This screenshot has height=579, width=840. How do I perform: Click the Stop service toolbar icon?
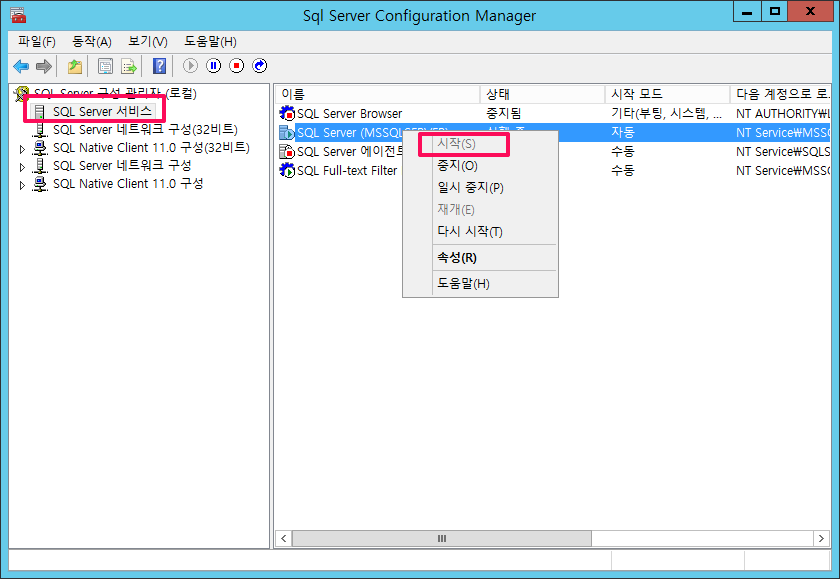(236, 66)
